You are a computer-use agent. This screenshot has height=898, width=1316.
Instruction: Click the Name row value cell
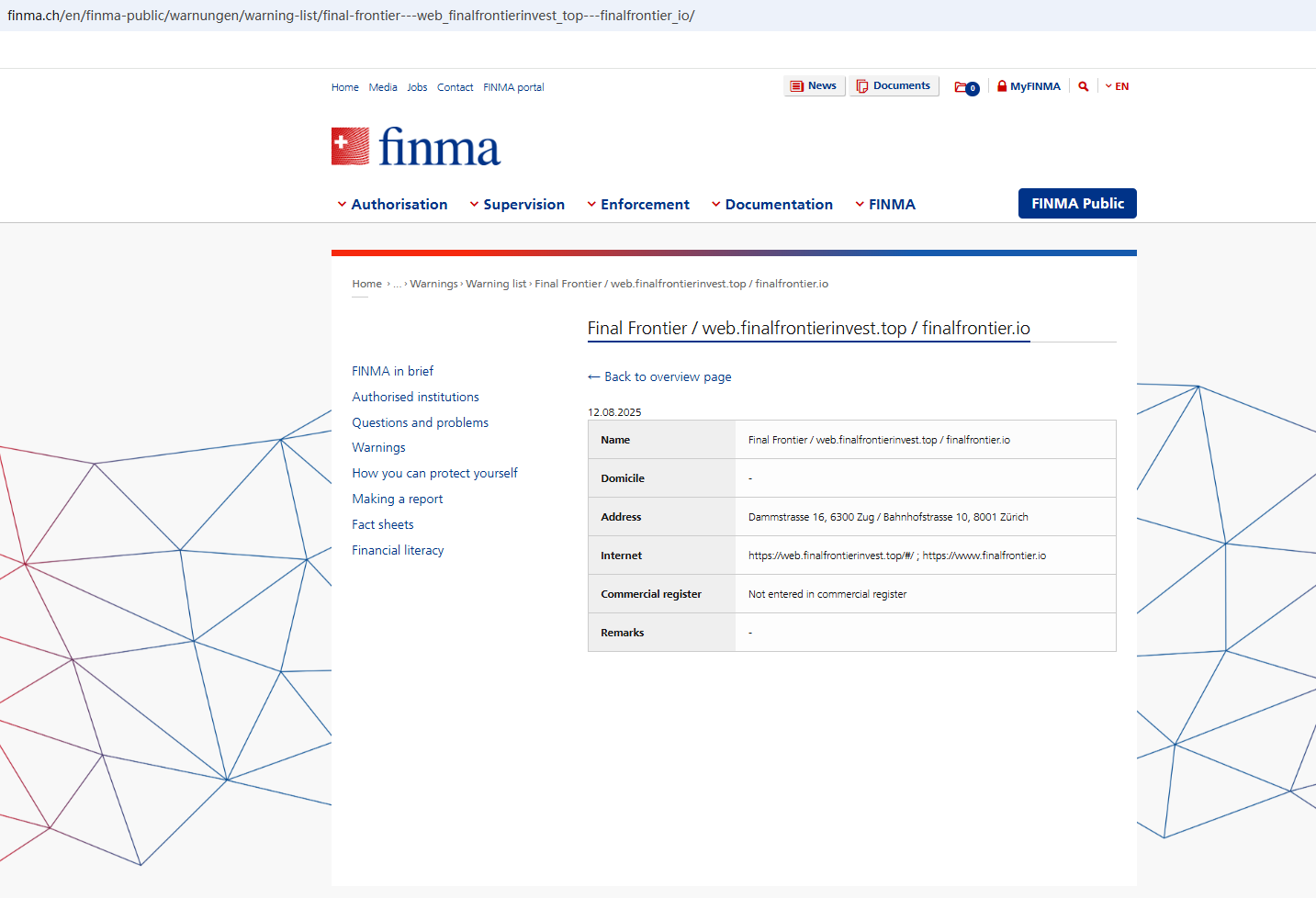point(926,440)
